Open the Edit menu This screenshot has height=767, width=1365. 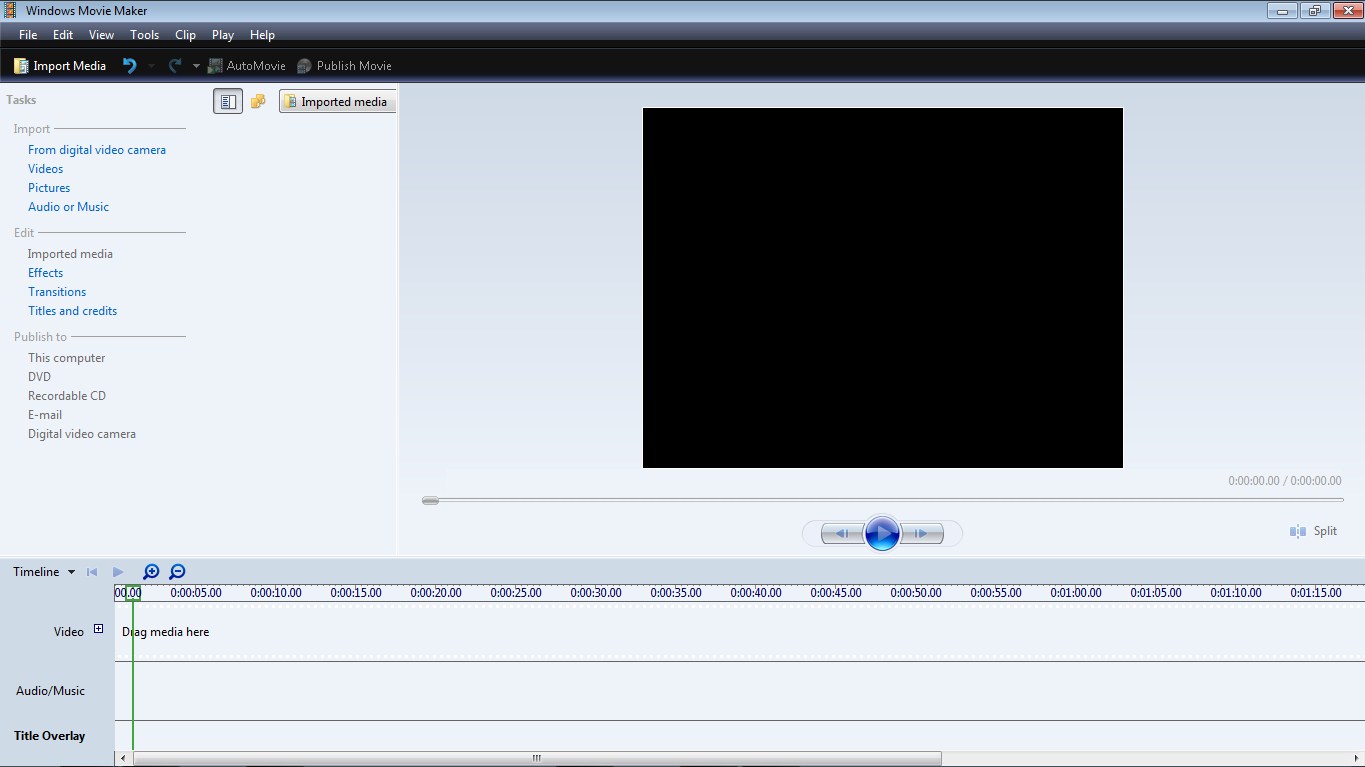63,34
